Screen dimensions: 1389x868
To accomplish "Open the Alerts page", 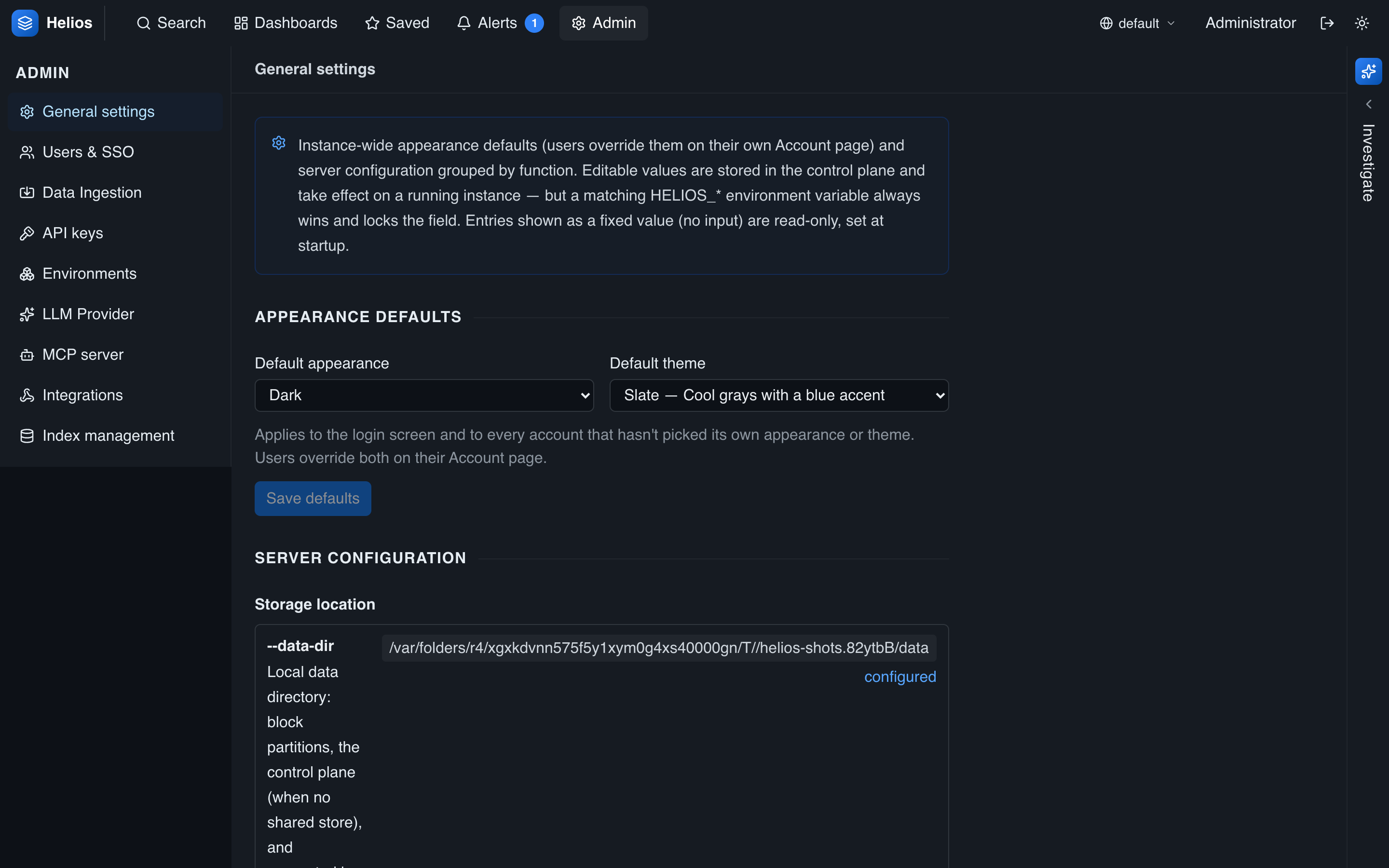I will pos(500,23).
